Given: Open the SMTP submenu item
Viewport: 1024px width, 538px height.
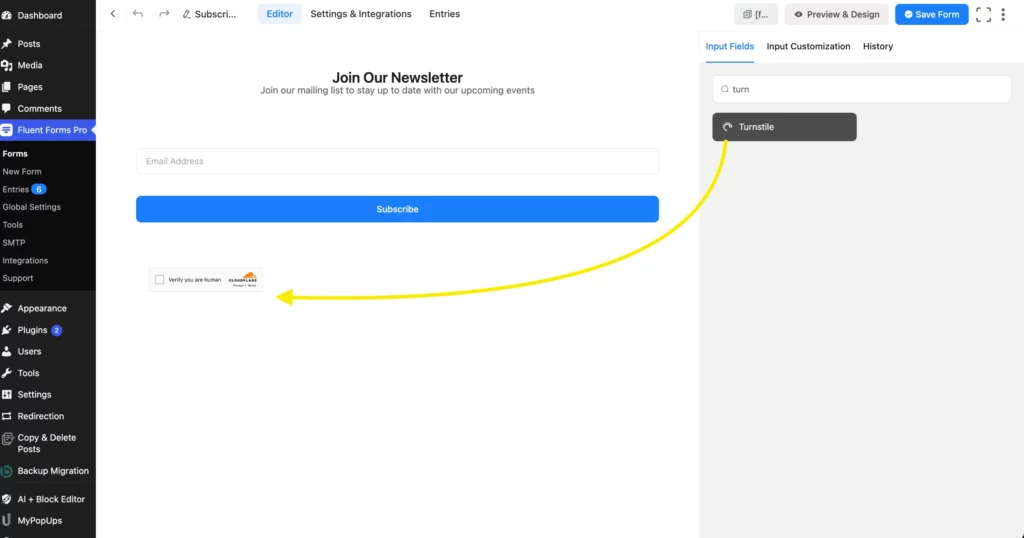Looking at the screenshot, I should [14, 242].
